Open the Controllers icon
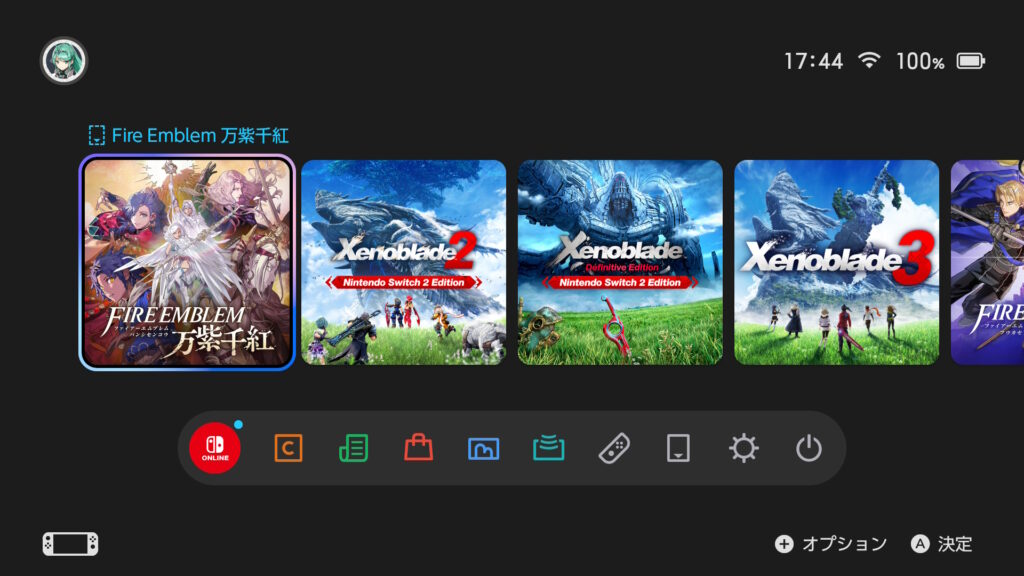Image resolution: width=1024 pixels, height=576 pixels. point(614,449)
